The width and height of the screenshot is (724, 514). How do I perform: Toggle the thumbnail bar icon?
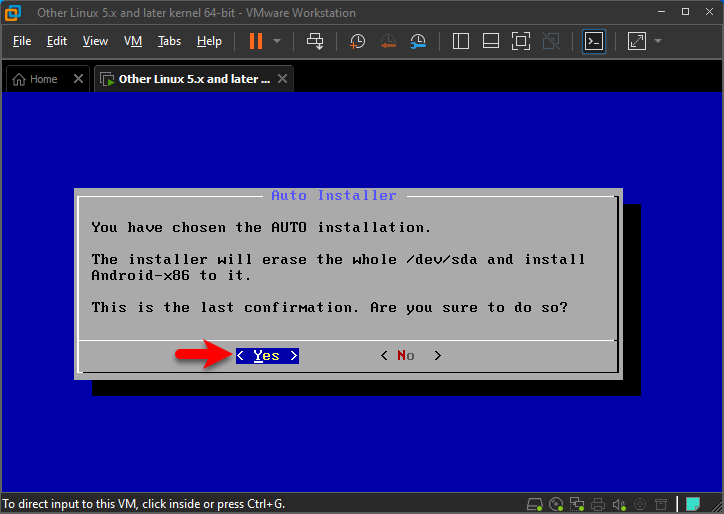tap(491, 41)
